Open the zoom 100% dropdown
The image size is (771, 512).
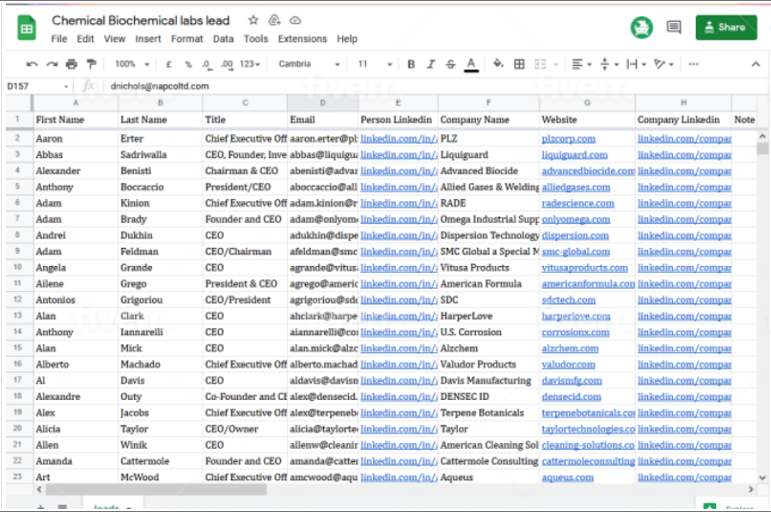132,64
